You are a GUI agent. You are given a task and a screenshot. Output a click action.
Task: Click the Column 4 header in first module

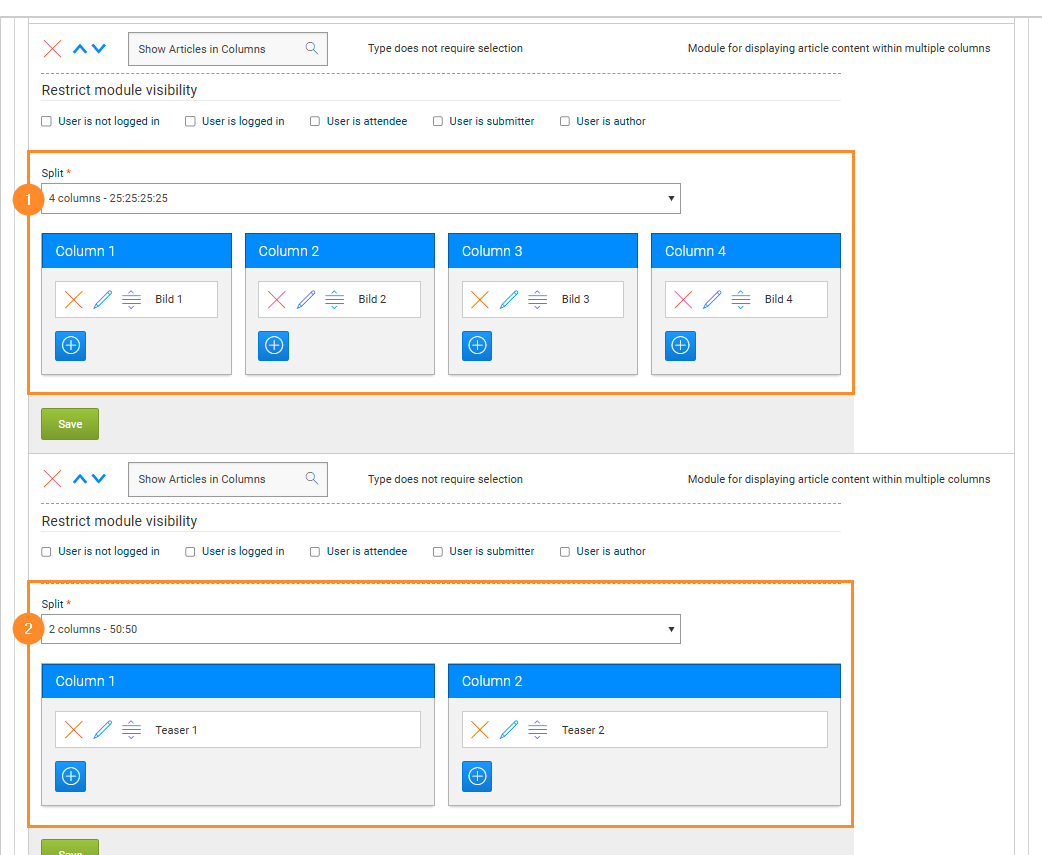pyautogui.click(x=746, y=250)
